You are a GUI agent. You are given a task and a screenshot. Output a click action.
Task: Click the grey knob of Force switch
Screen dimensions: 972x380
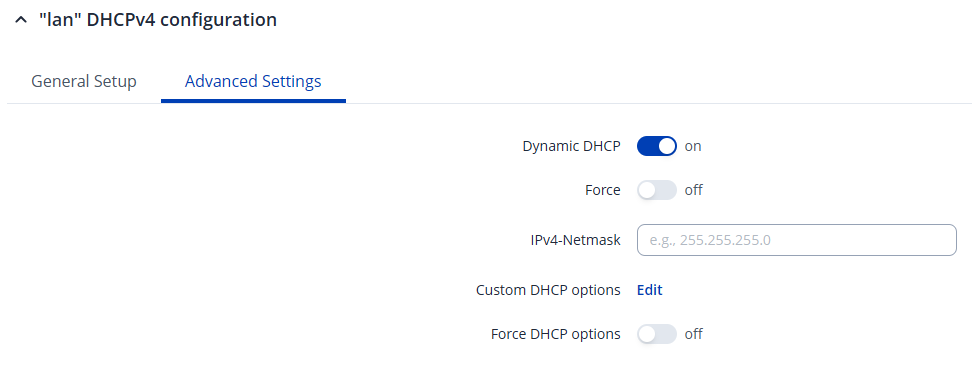(647, 190)
